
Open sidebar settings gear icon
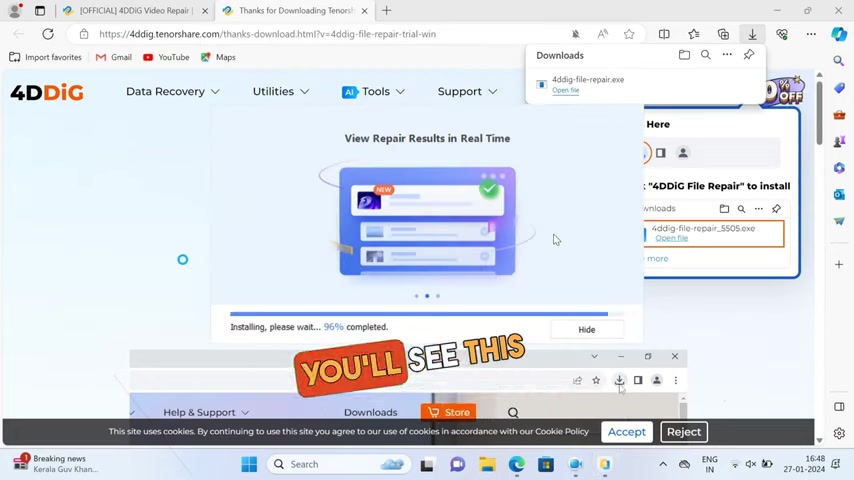click(x=839, y=433)
